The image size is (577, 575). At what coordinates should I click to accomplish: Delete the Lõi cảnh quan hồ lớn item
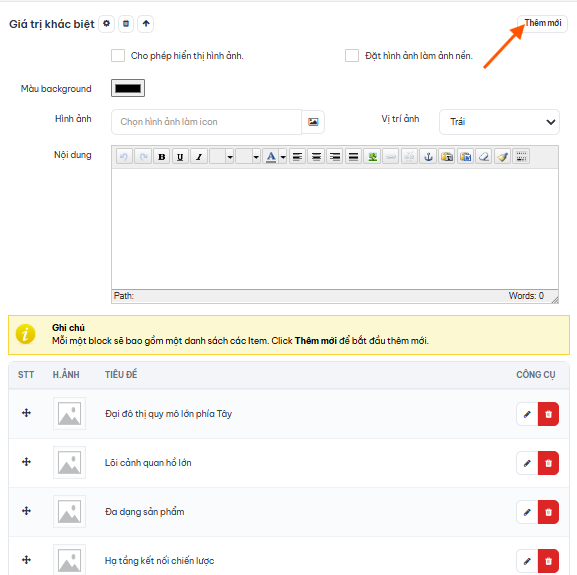point(548,463)
